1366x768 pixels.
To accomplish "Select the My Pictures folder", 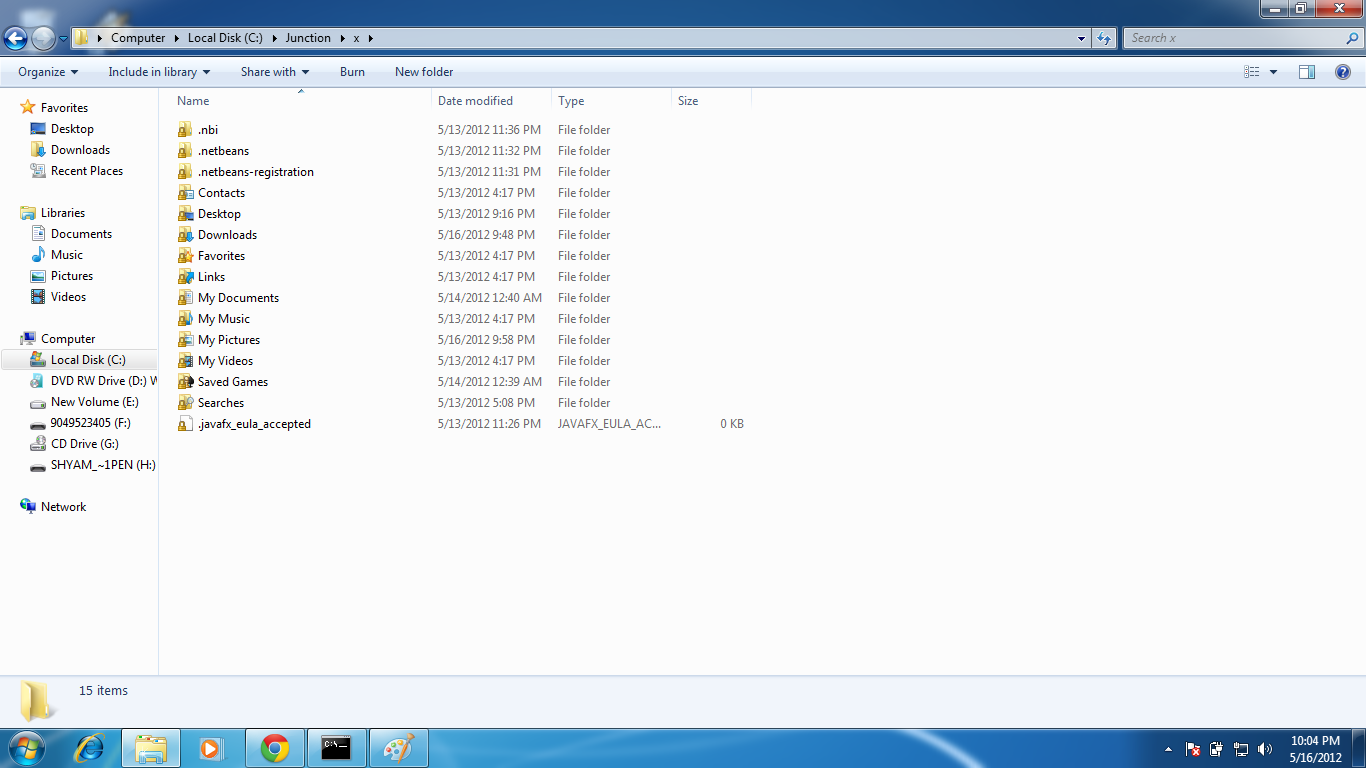I will point(219,340).
